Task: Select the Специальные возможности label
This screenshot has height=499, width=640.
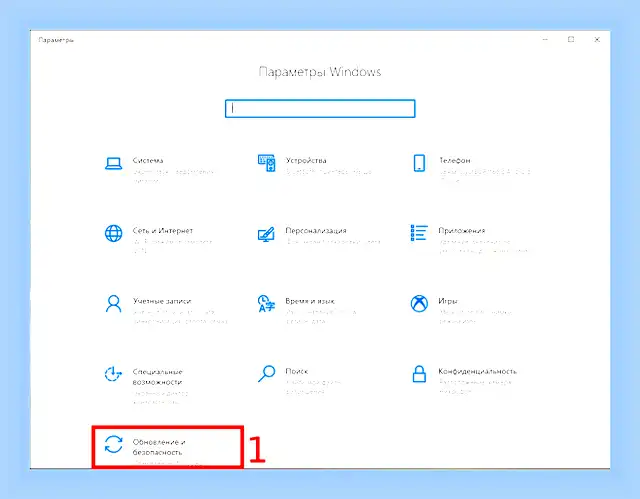Action: pyautogui.click(x=158, y=377)
